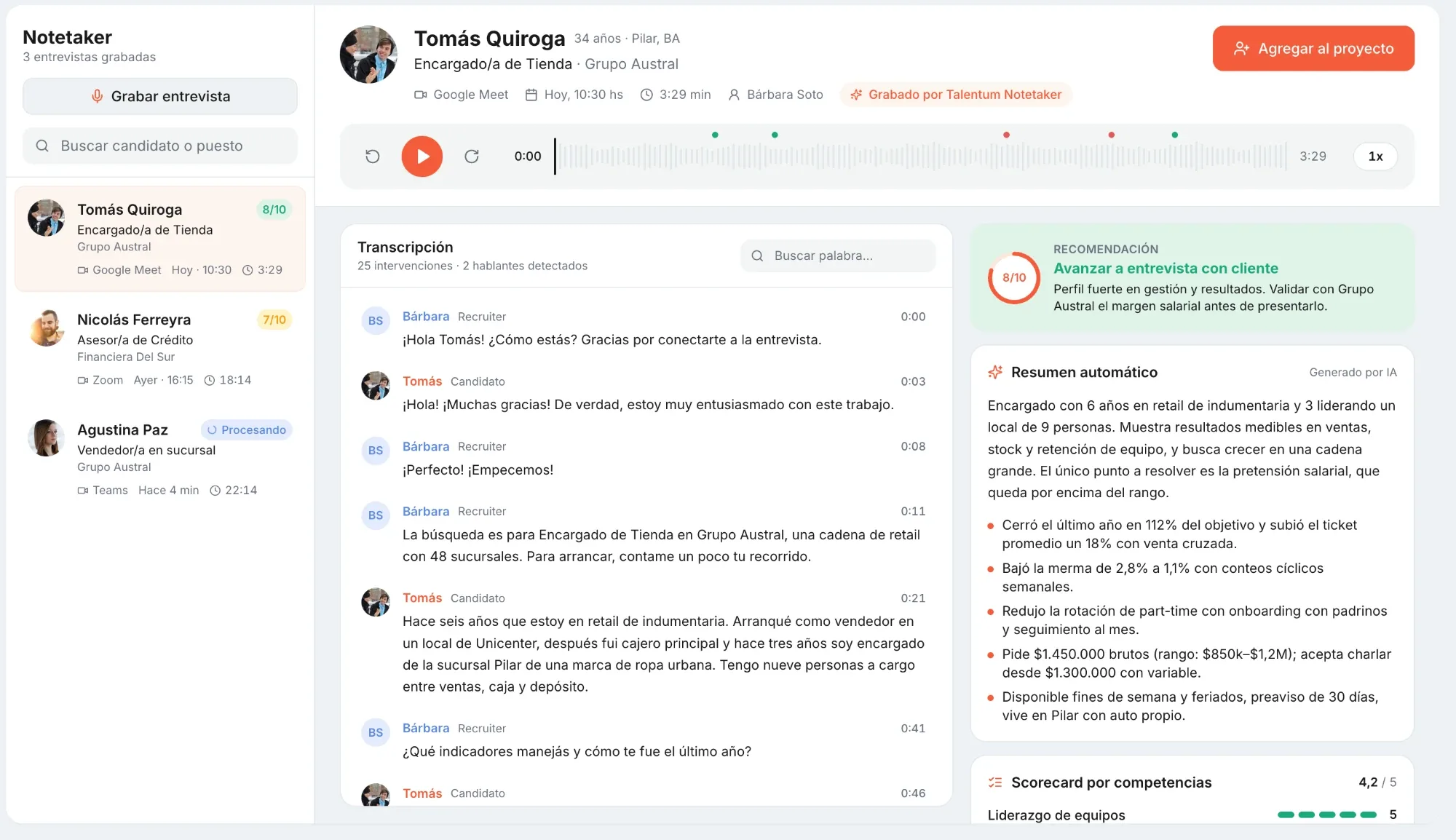1456x840 pixels.
Task: Click the skip-forward icon in the audio player
Action: click(x=472, y=156)
